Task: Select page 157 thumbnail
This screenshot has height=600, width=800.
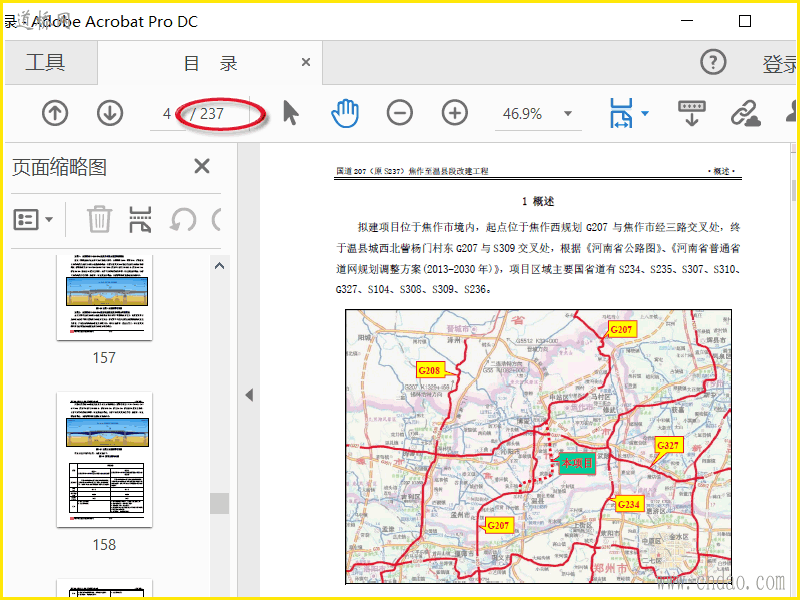Action: point(105,297)
